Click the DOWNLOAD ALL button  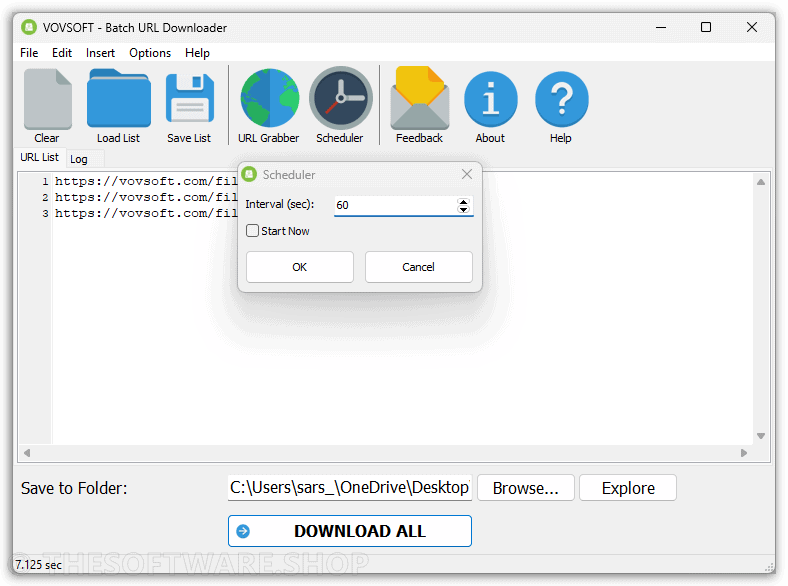tap(350, 531)
